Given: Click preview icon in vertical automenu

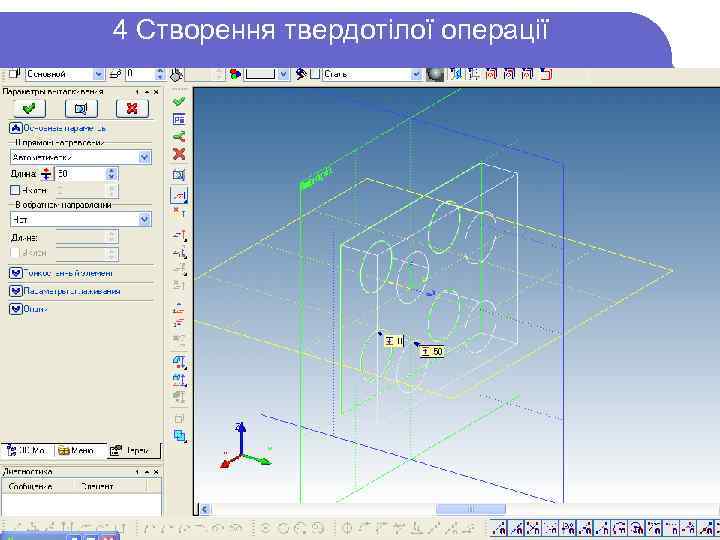Looking at the screenshot, I should [179, 175].
